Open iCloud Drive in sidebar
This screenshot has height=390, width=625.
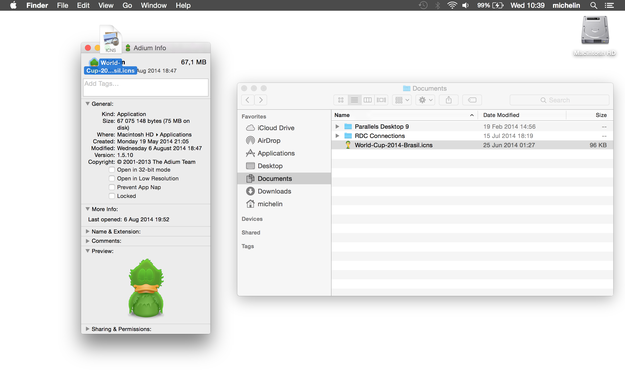(x=276, y=128)
